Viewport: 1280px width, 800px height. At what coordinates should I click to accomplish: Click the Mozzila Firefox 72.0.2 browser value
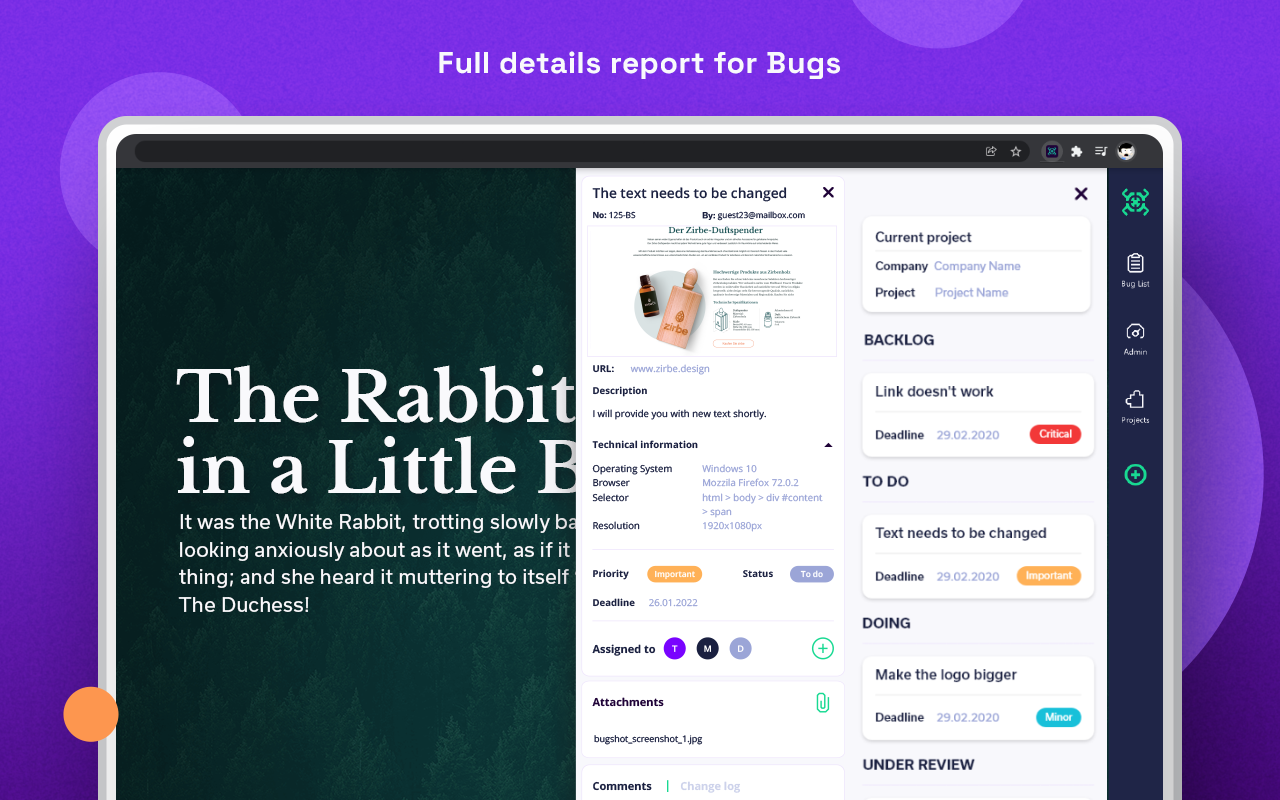pyautogui.click(x=750, y=483)
